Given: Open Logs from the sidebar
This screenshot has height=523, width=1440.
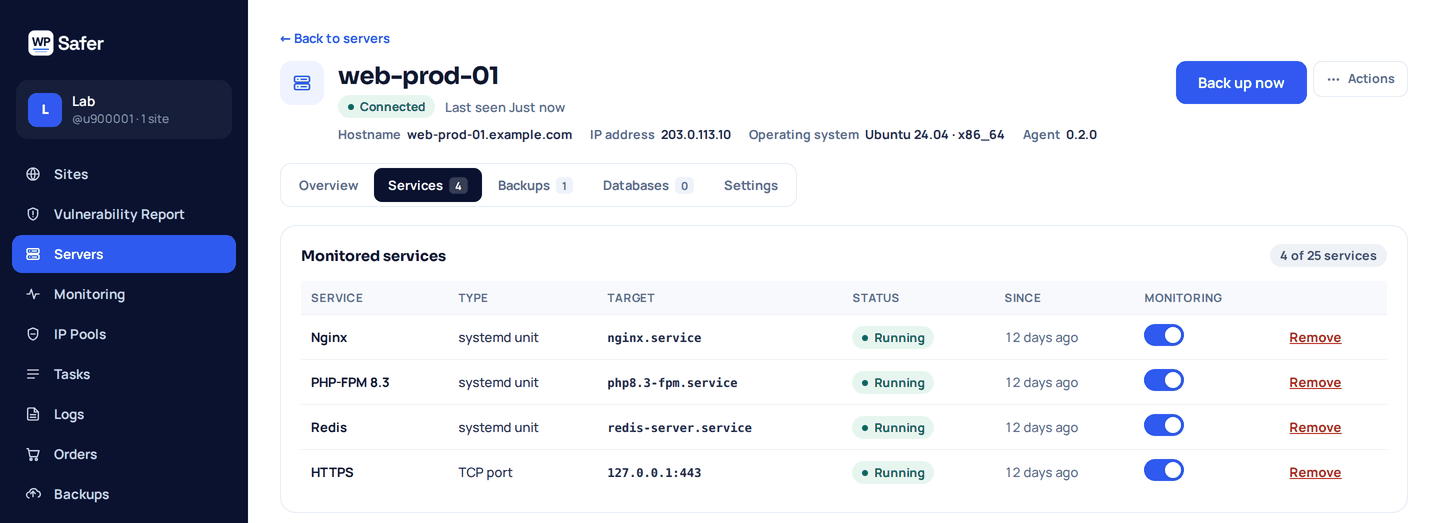Looking at the screenshot, I should click(124, 414).
